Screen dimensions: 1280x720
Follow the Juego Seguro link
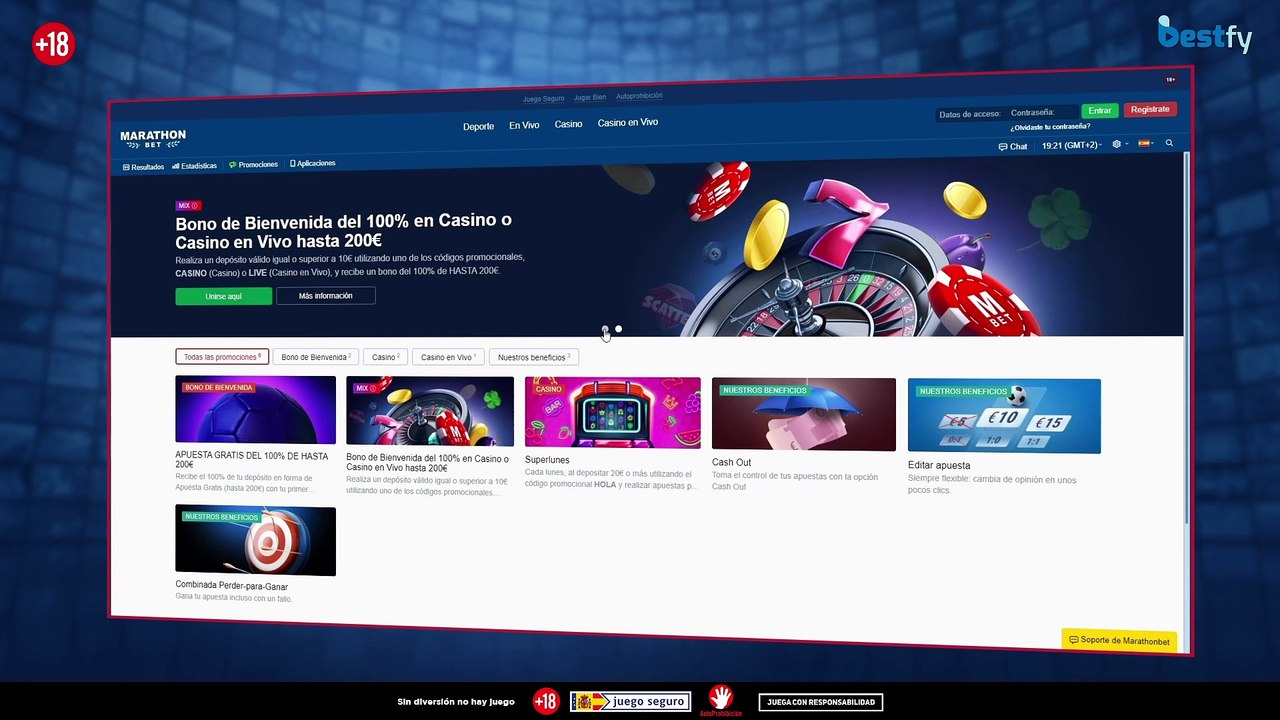point(544,99)
